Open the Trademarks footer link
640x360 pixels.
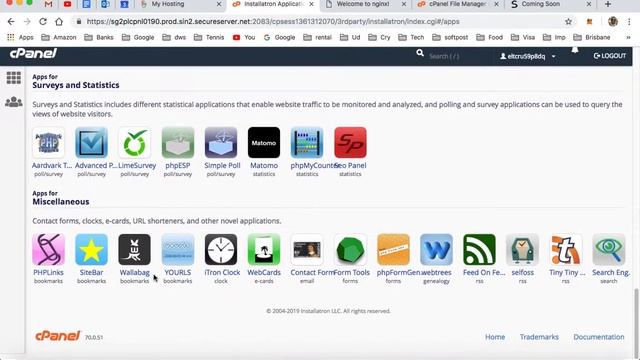[539, 337]
